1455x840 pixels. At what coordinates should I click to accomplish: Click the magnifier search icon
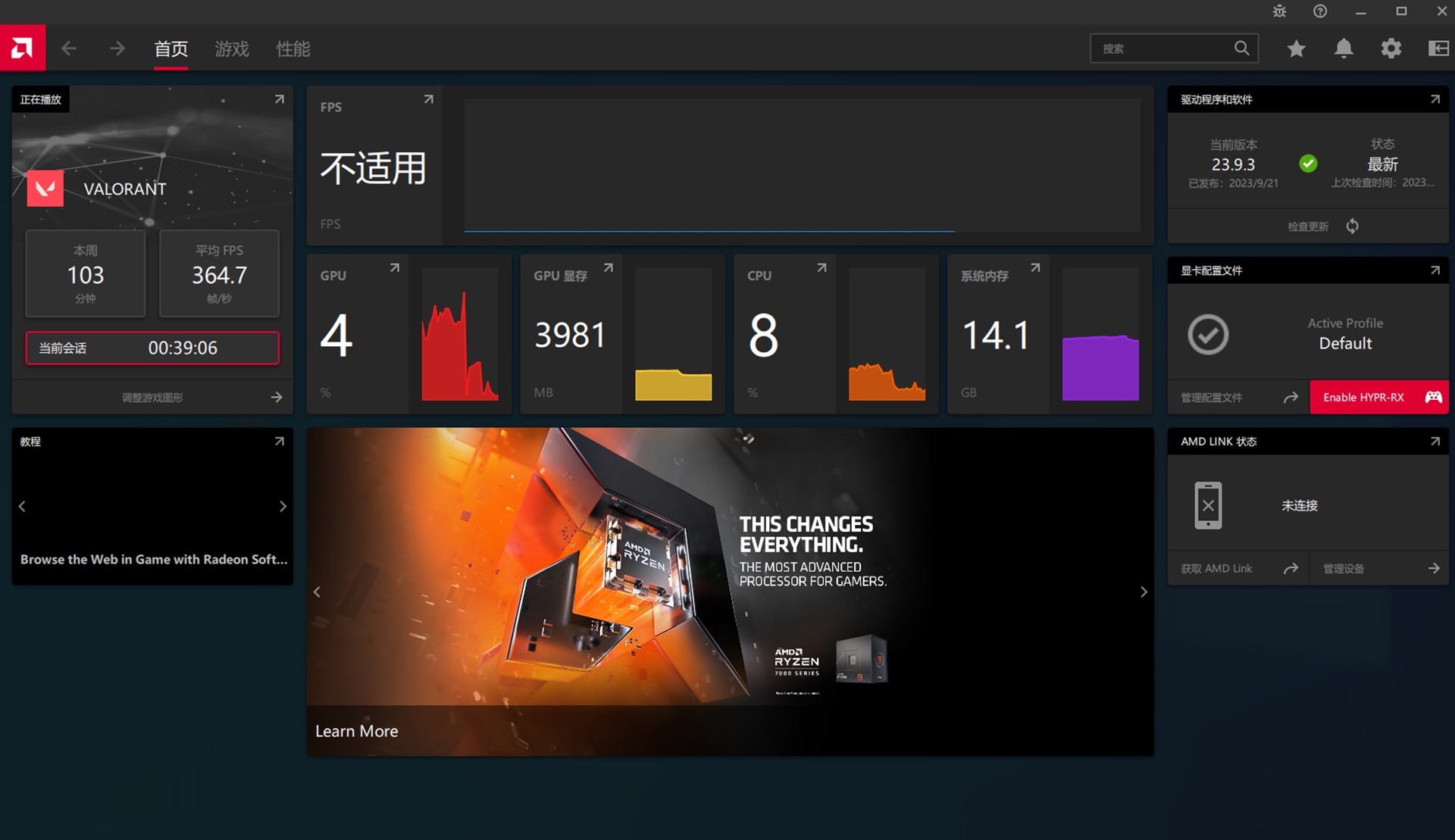pyautogui.click(x=1241, y=48)
